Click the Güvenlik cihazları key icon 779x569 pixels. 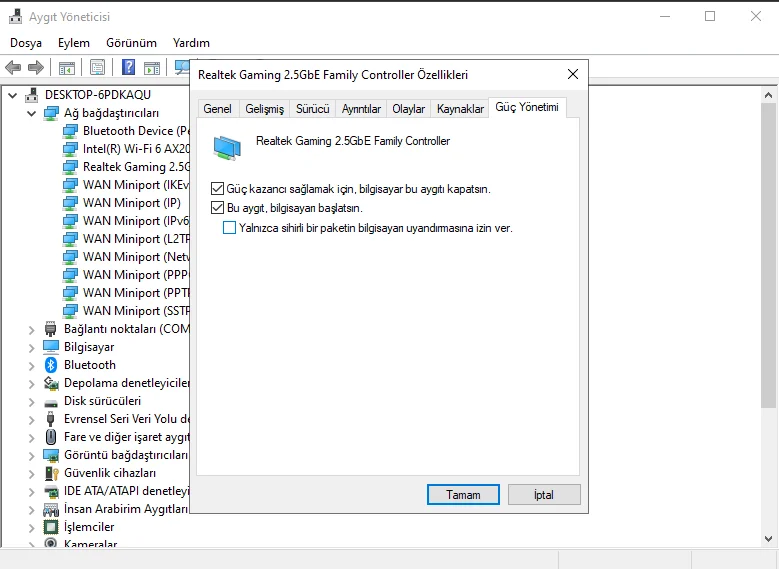(x=52, y=473)
